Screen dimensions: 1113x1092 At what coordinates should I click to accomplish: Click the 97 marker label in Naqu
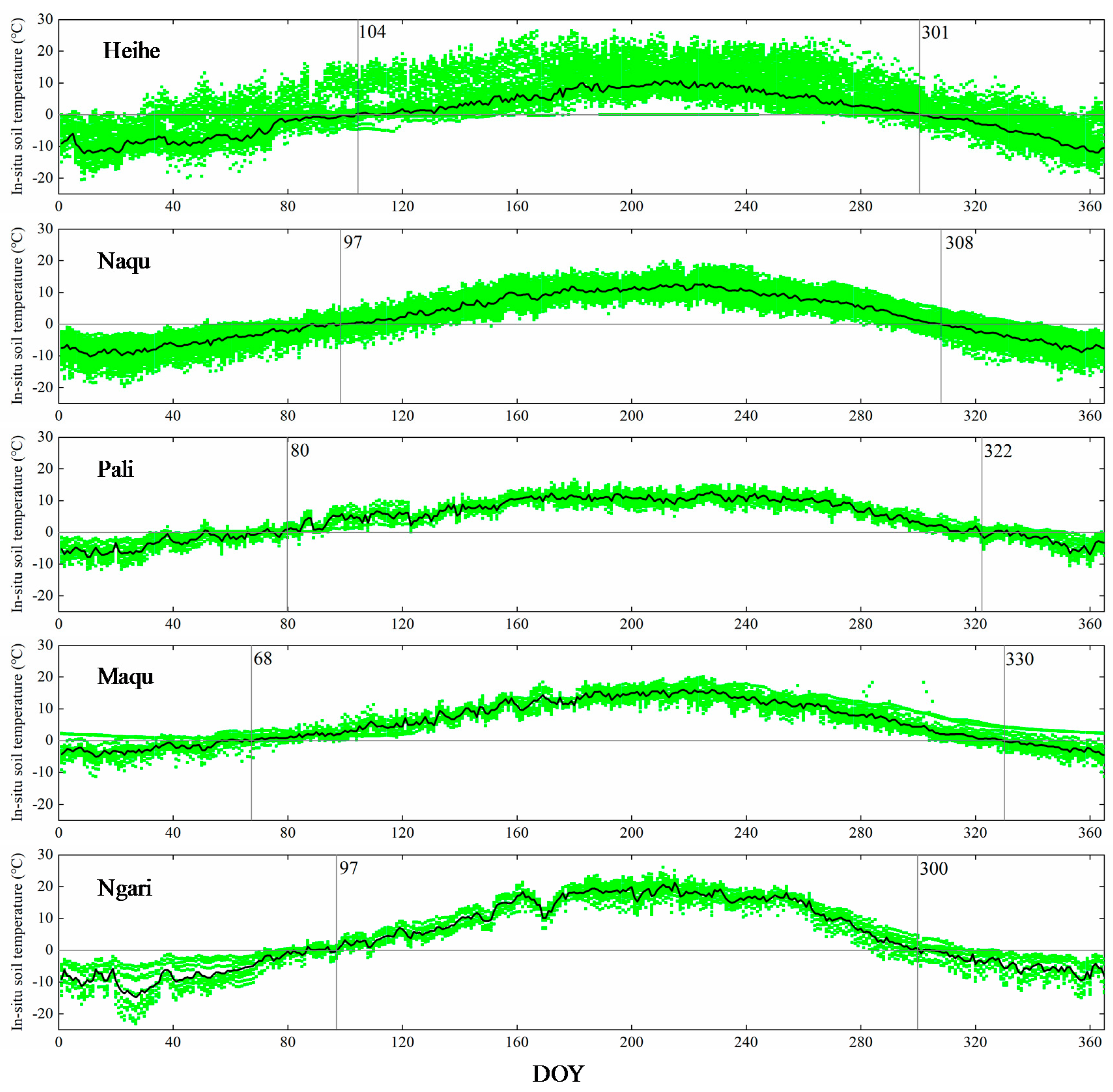(x=353, y=242)
